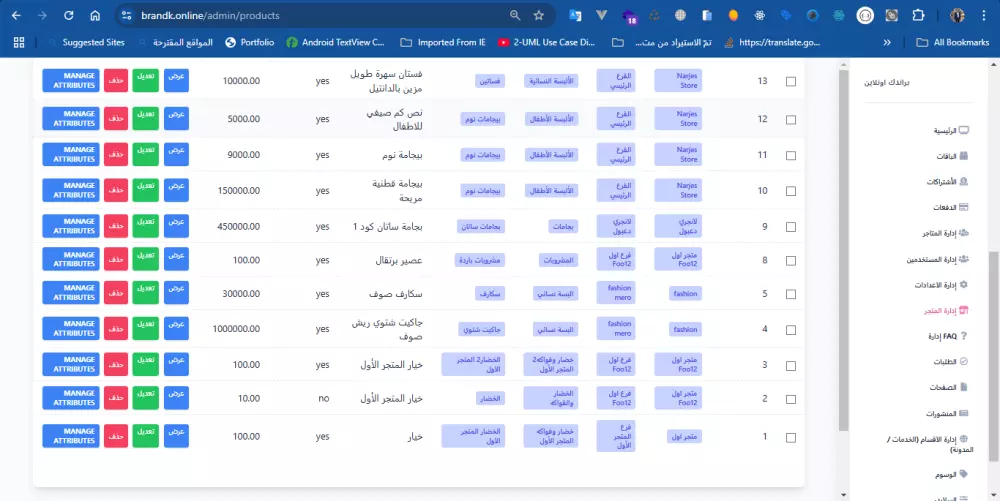Click the الباقات package icon in sidebar
1000x501 pixels.
[x=964, y=156]
